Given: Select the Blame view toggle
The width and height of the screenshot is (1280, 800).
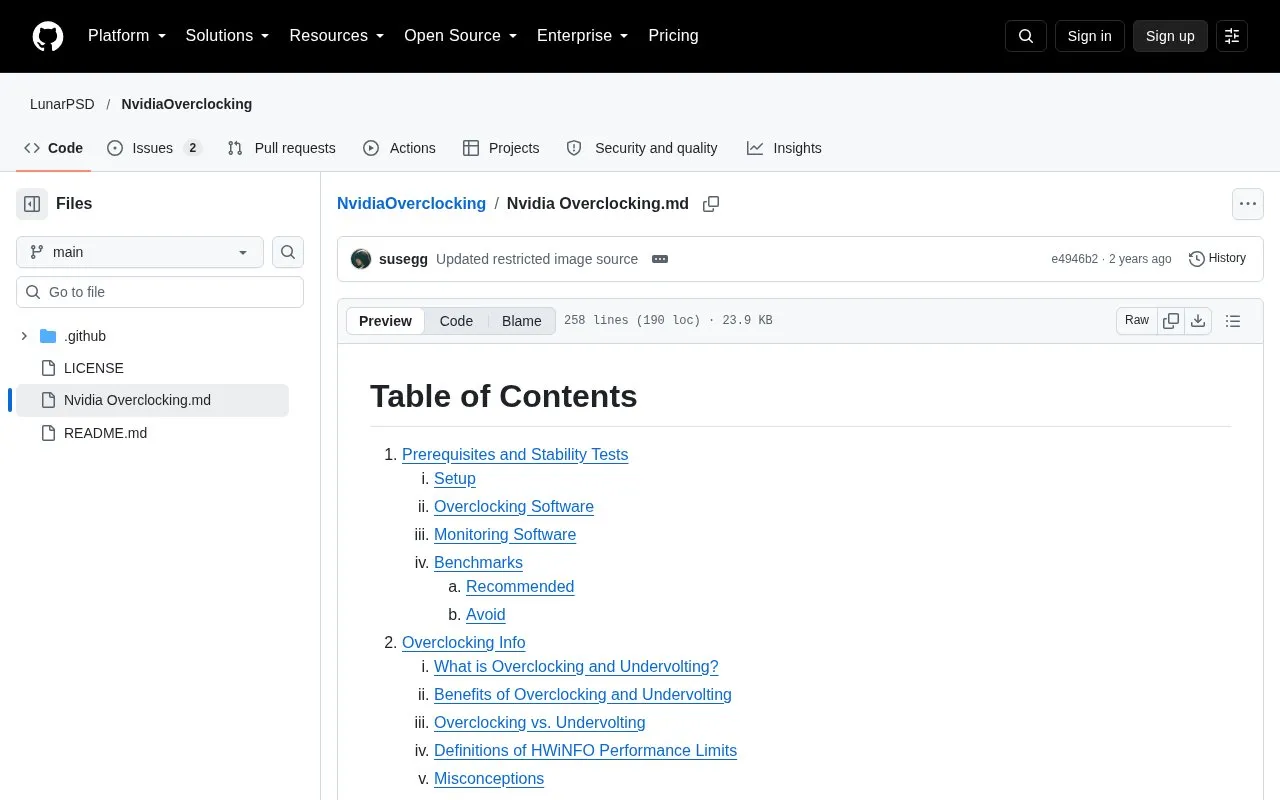Looking at the screenshot, I should point(522,321).
